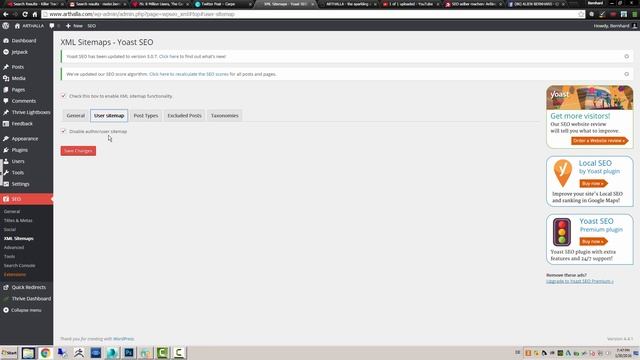This screenshot has height=360, width=640.
Task: Open the Excluded Posts tab
Action: (184, 116)
